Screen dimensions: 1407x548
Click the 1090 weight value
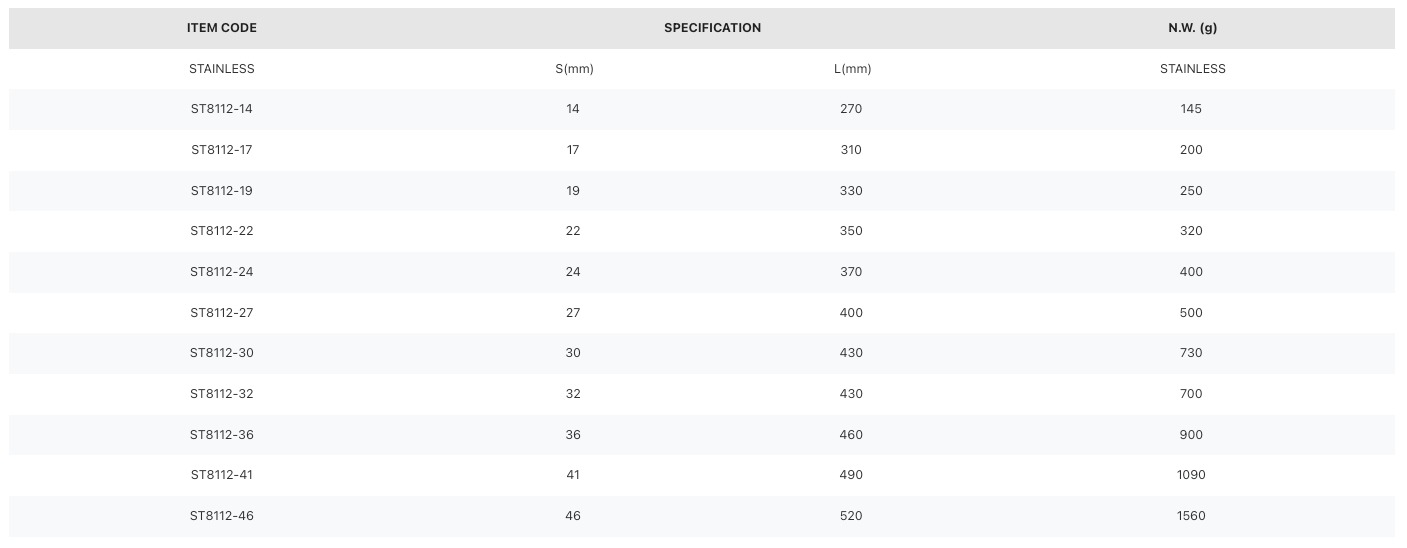(x=1192, y=475)
